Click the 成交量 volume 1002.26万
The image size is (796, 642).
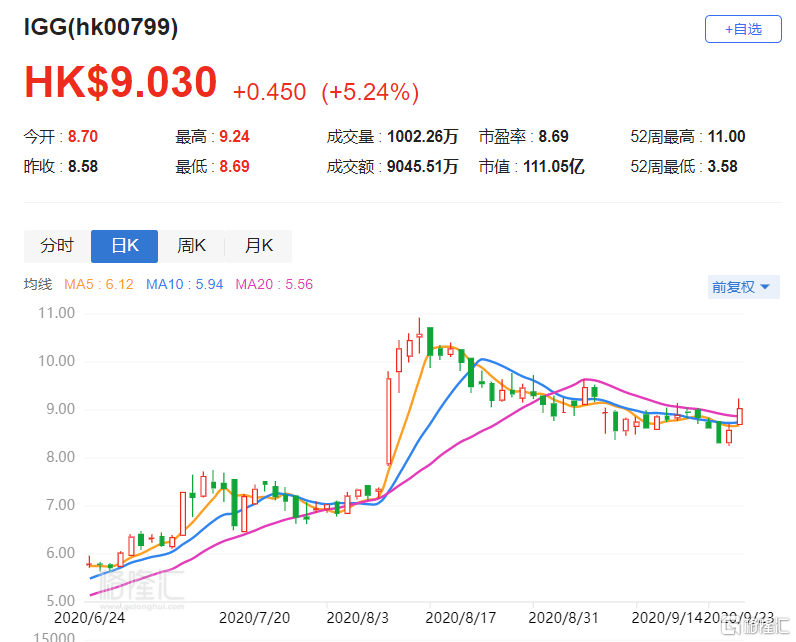[x=422, y=137]
